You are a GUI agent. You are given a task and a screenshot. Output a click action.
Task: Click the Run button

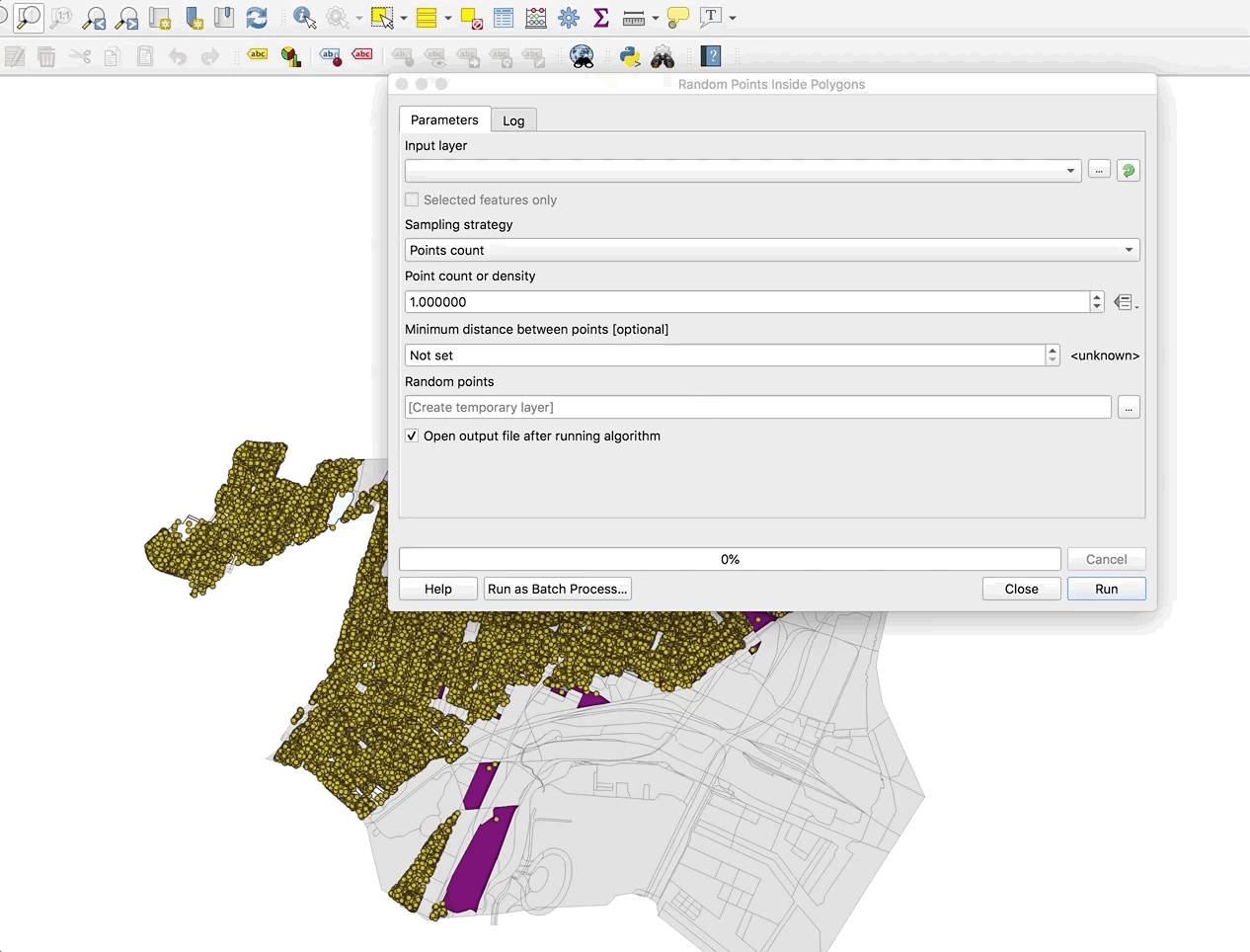[x=1106, y=589]
